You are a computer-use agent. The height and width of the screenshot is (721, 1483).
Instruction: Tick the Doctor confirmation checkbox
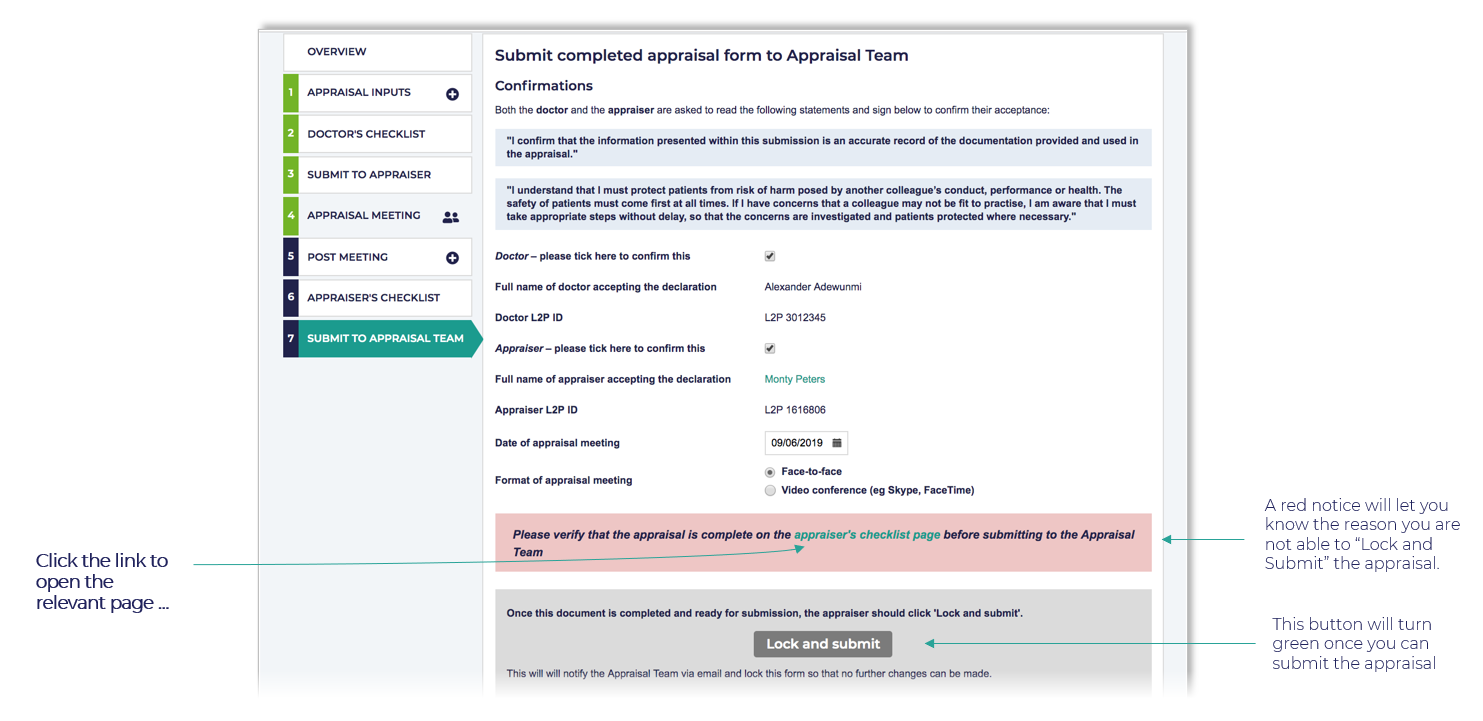click(x=770, y=256)
